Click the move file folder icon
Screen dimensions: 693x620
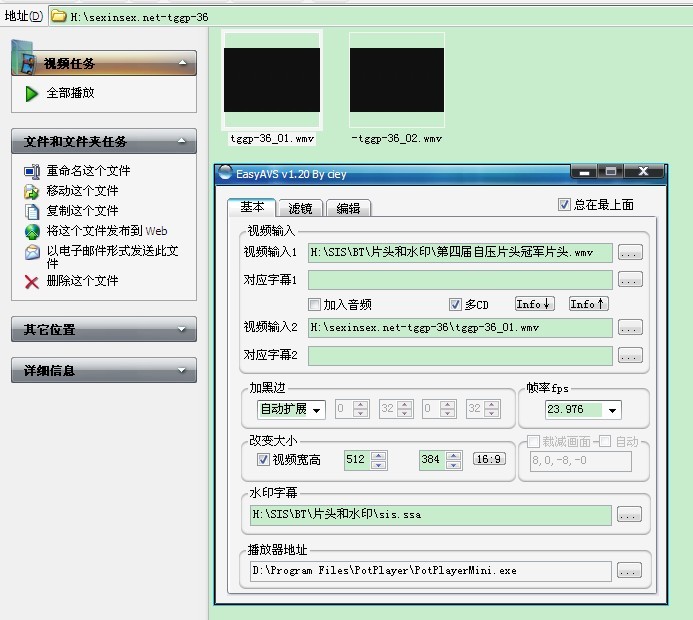pyautogui.click(x=31, y=191)
